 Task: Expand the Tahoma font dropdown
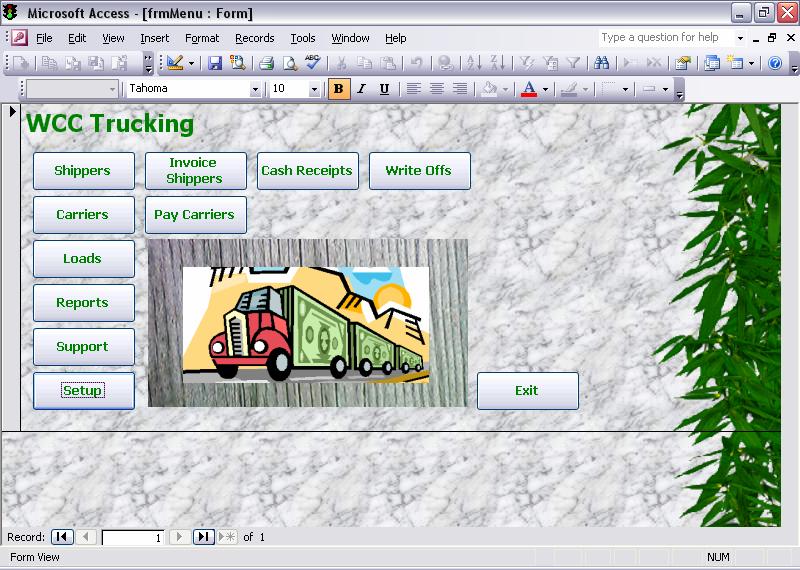click(255, 89)
